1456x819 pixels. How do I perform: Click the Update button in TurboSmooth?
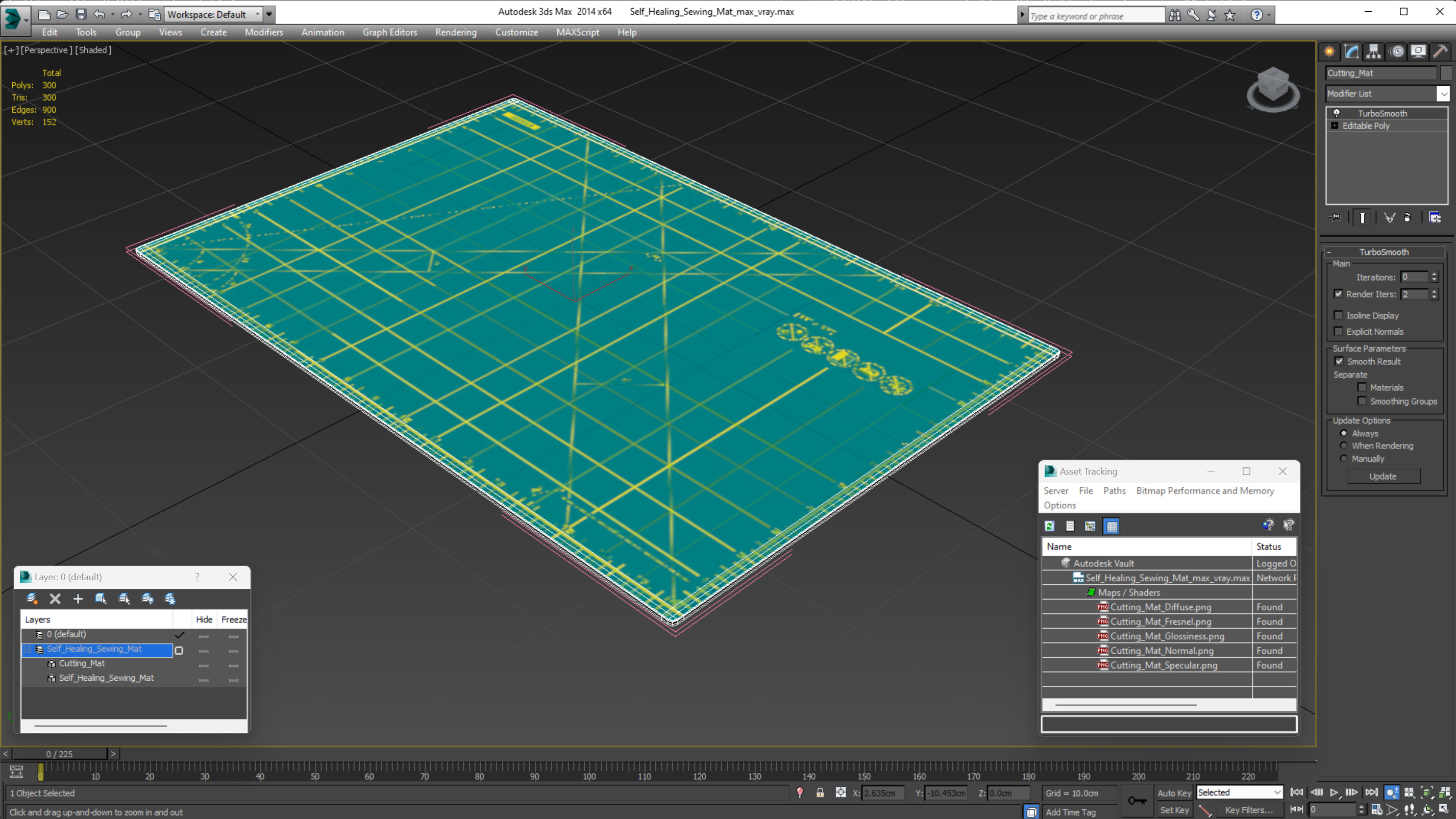click(x=1383, y=476)
